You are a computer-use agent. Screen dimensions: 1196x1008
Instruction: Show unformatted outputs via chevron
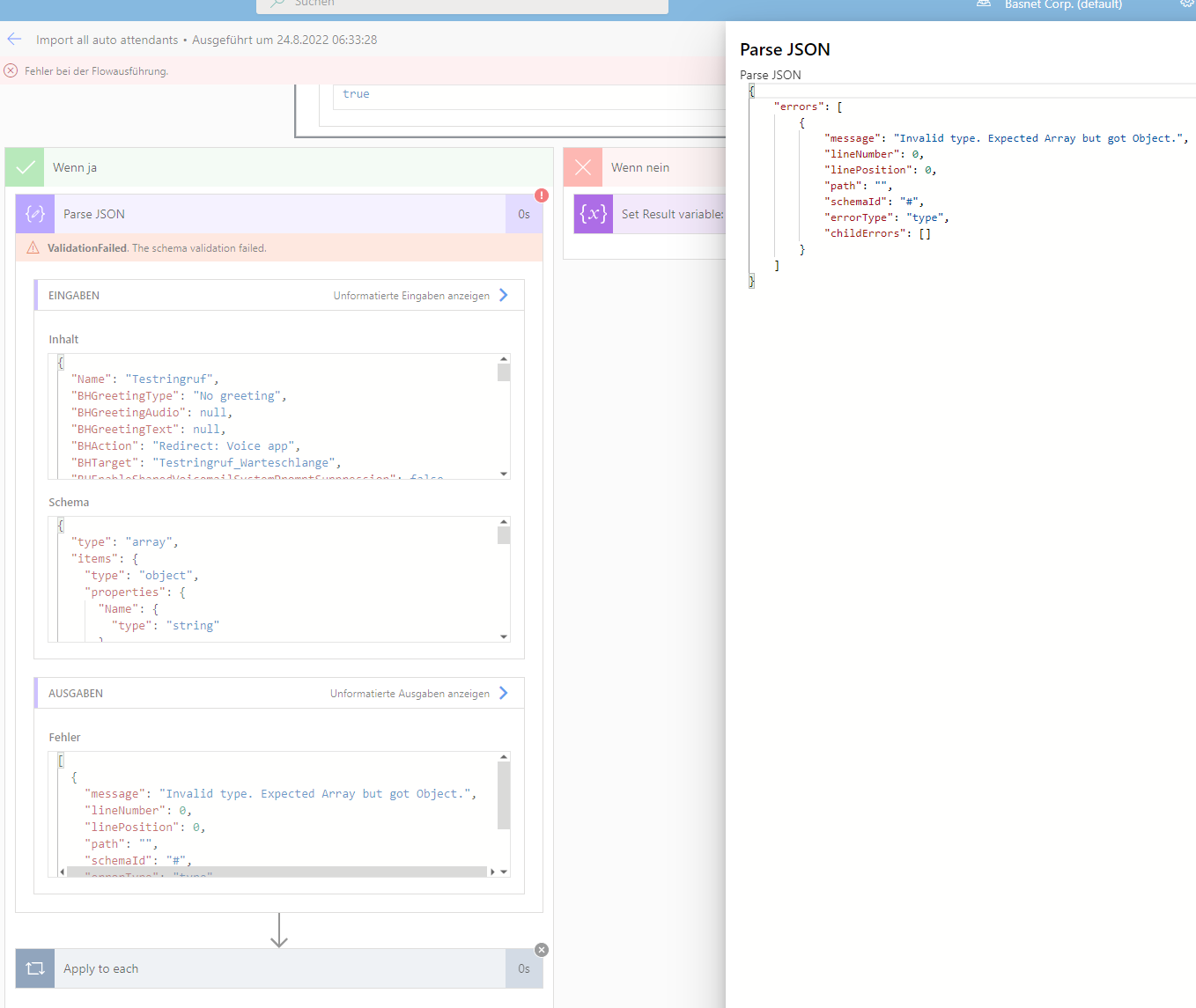coord(504,693)
